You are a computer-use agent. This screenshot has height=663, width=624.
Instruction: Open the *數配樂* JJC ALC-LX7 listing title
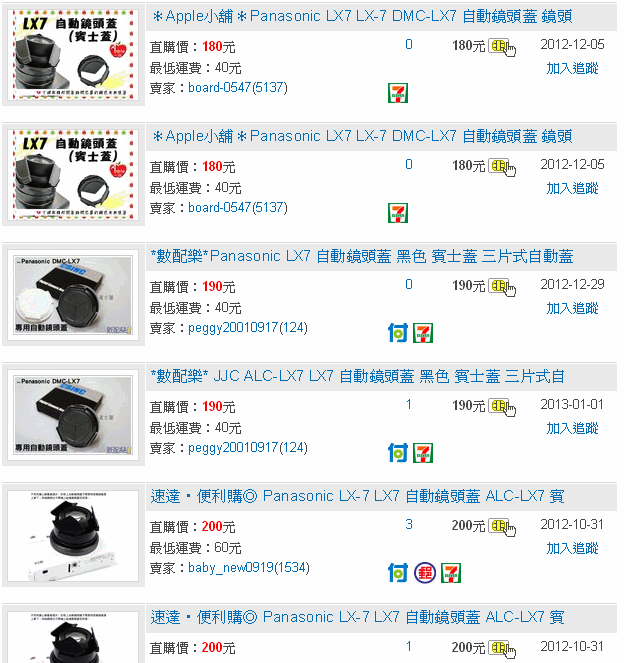pos(358,376)
